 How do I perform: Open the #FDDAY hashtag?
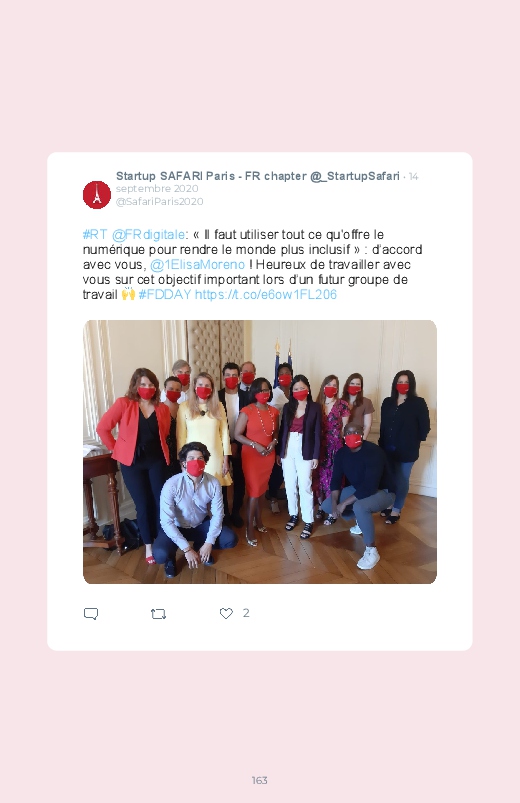coord(164,294)
